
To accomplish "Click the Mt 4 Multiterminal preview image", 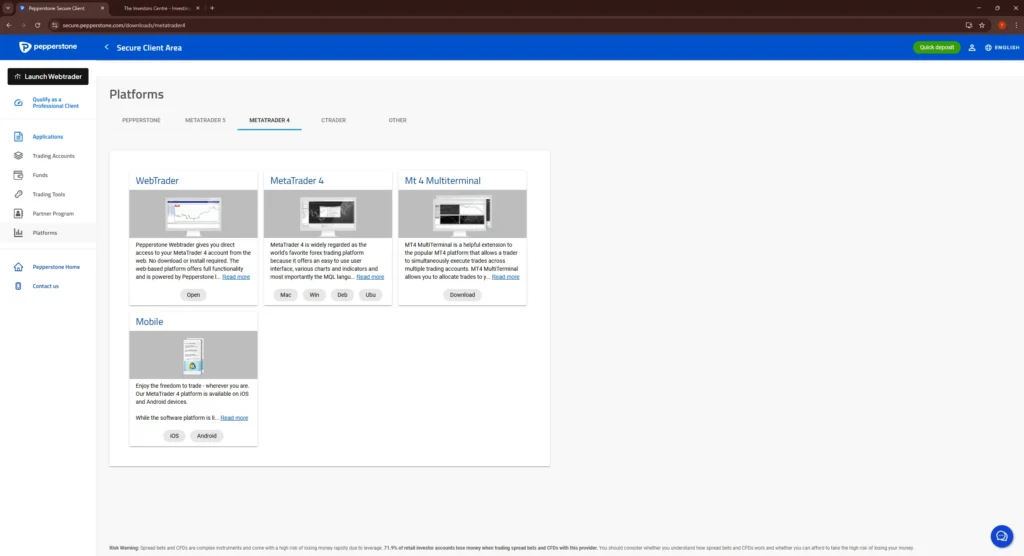I will coord(462,214).
